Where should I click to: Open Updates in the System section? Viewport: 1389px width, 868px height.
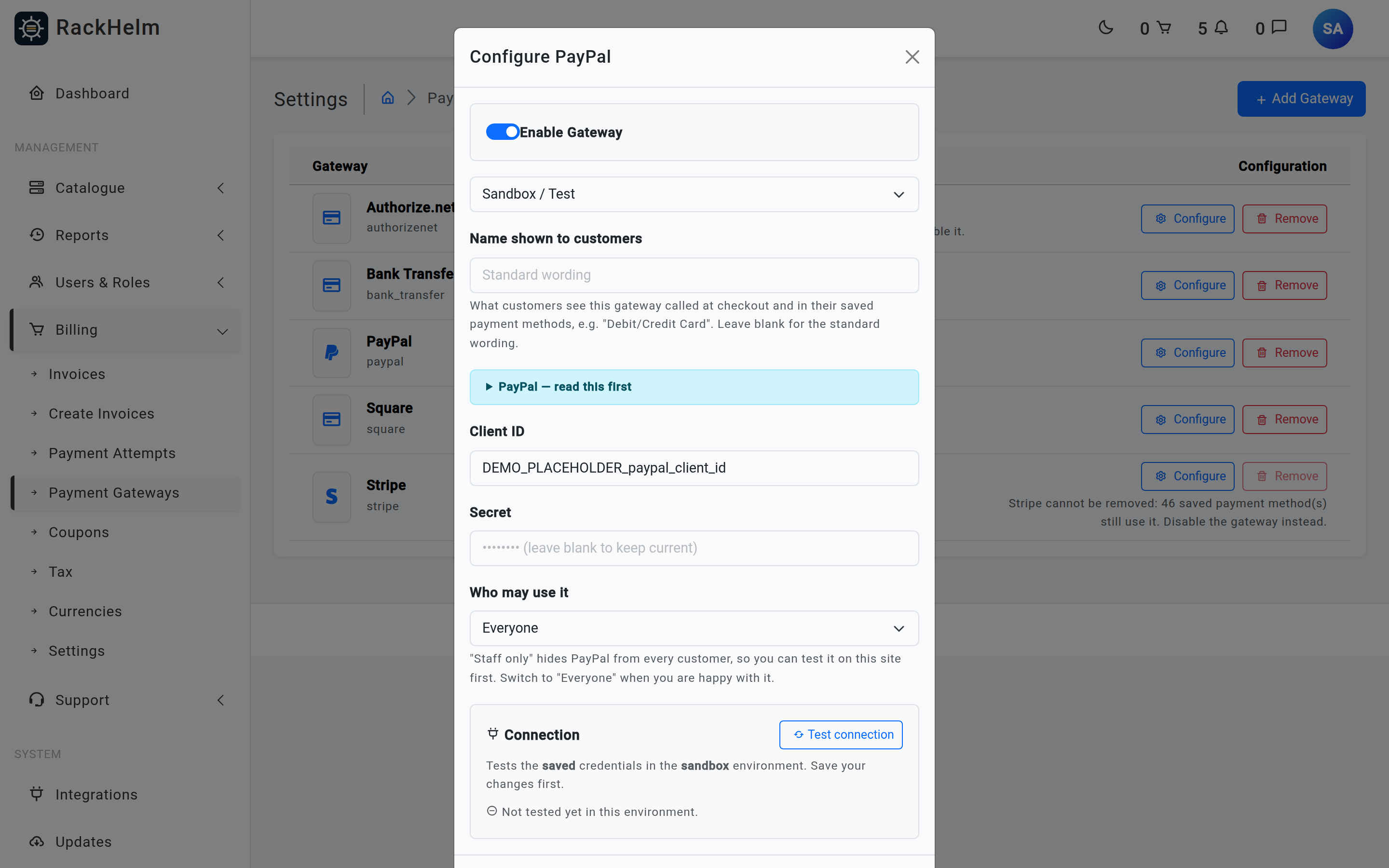tap(125, 842)
